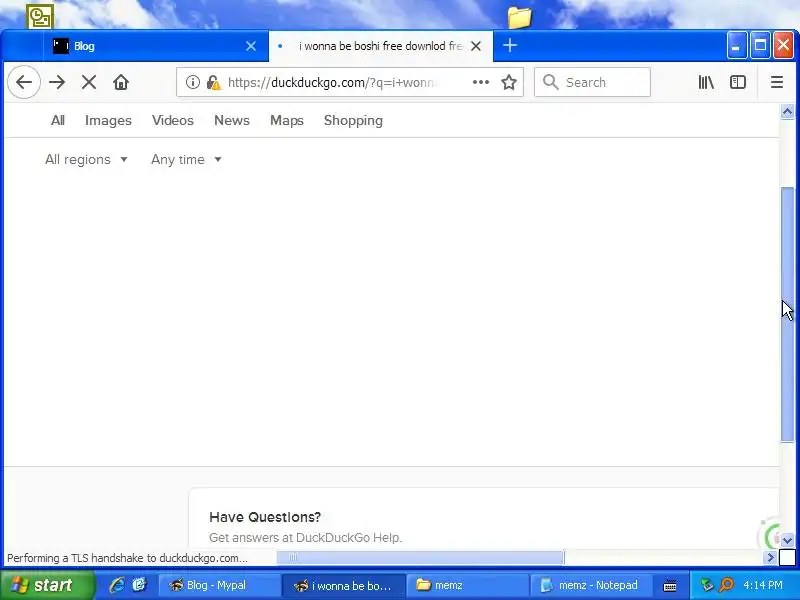Toggle the sidebar view icon
The height and width of the screenshot is (600, 800).
pyautogui.click(x=738, y=82)
